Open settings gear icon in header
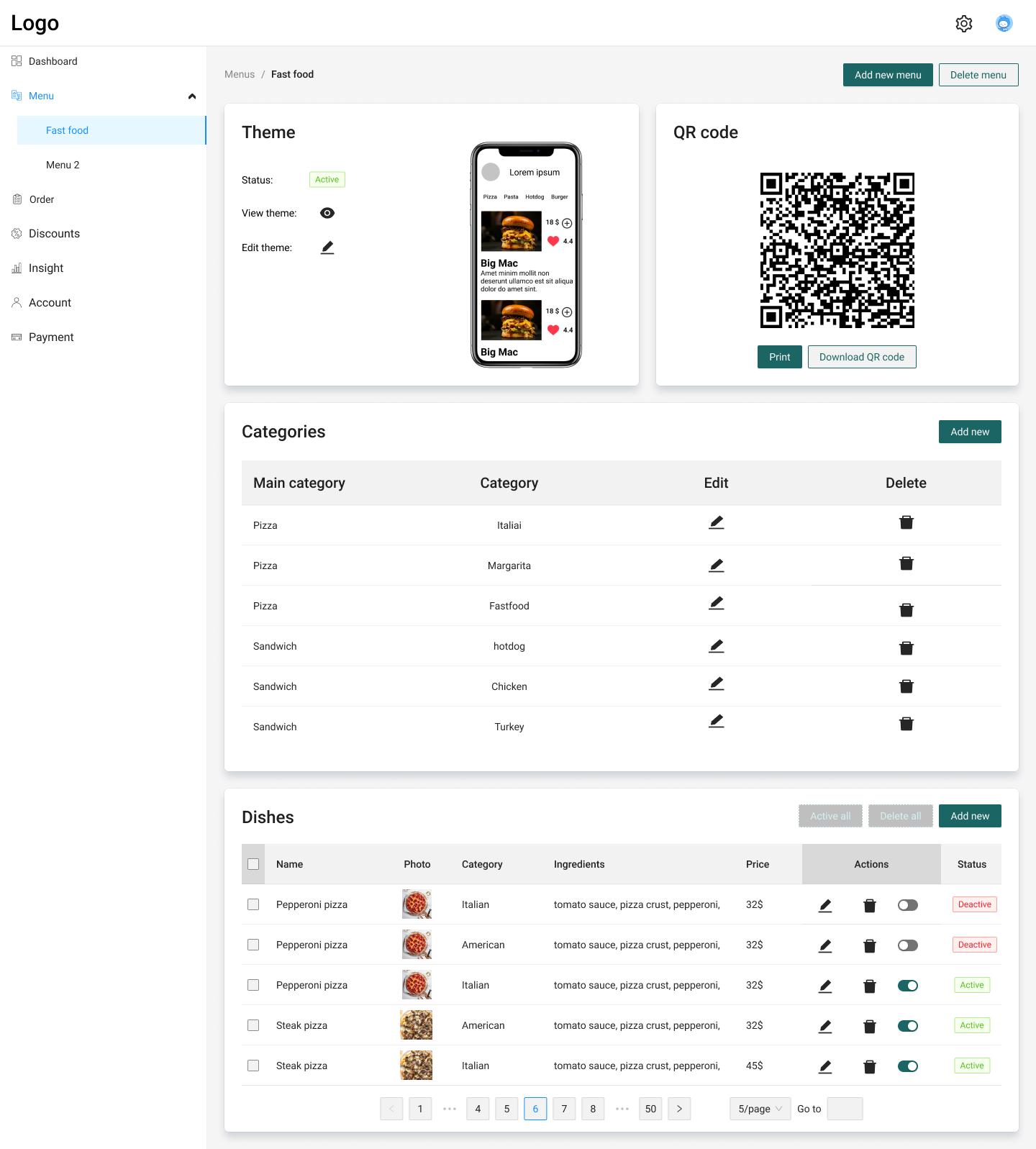Screen dimensions: 1036x1149 click(964, 23)
